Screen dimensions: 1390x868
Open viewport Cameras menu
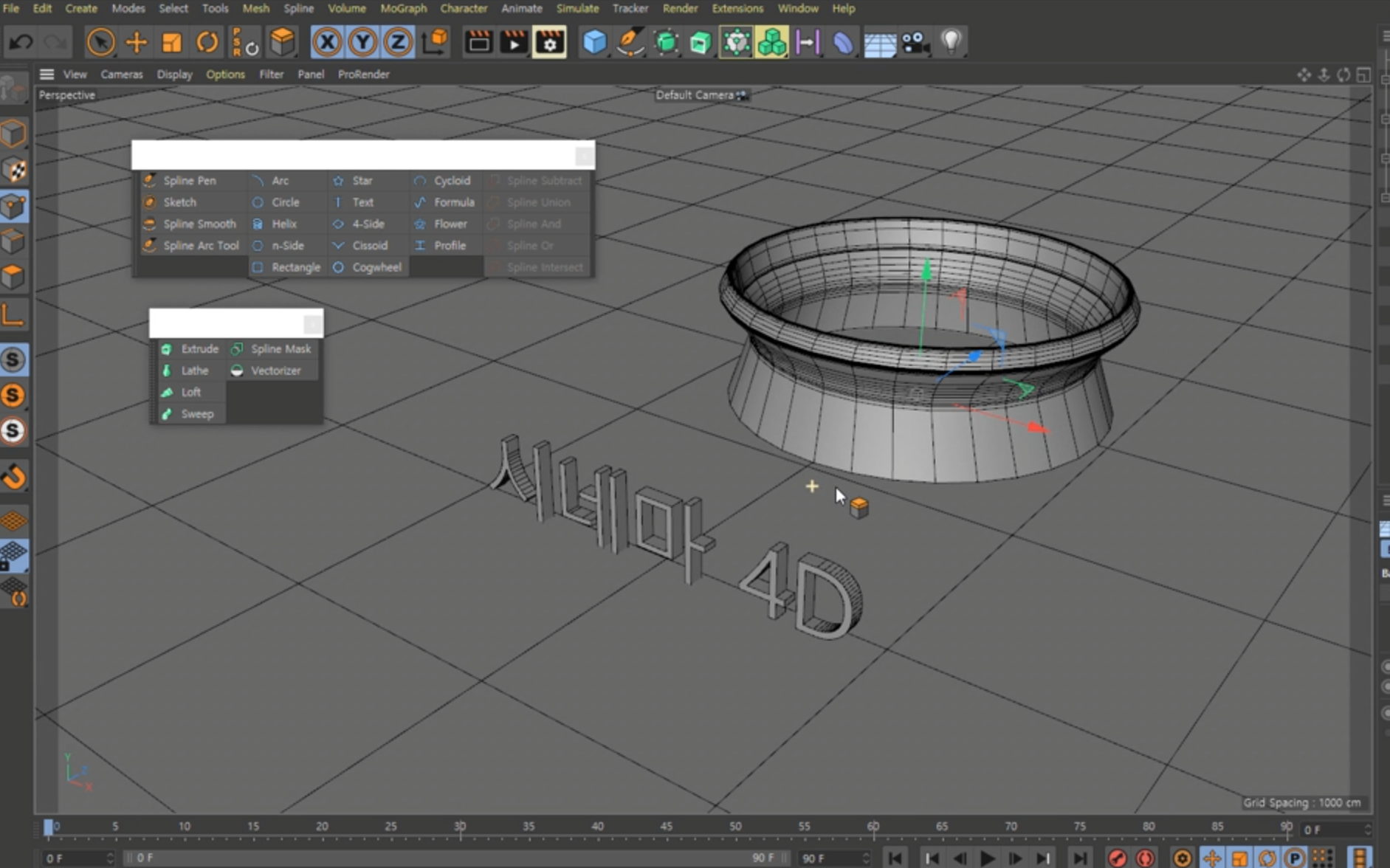[122, 74]
